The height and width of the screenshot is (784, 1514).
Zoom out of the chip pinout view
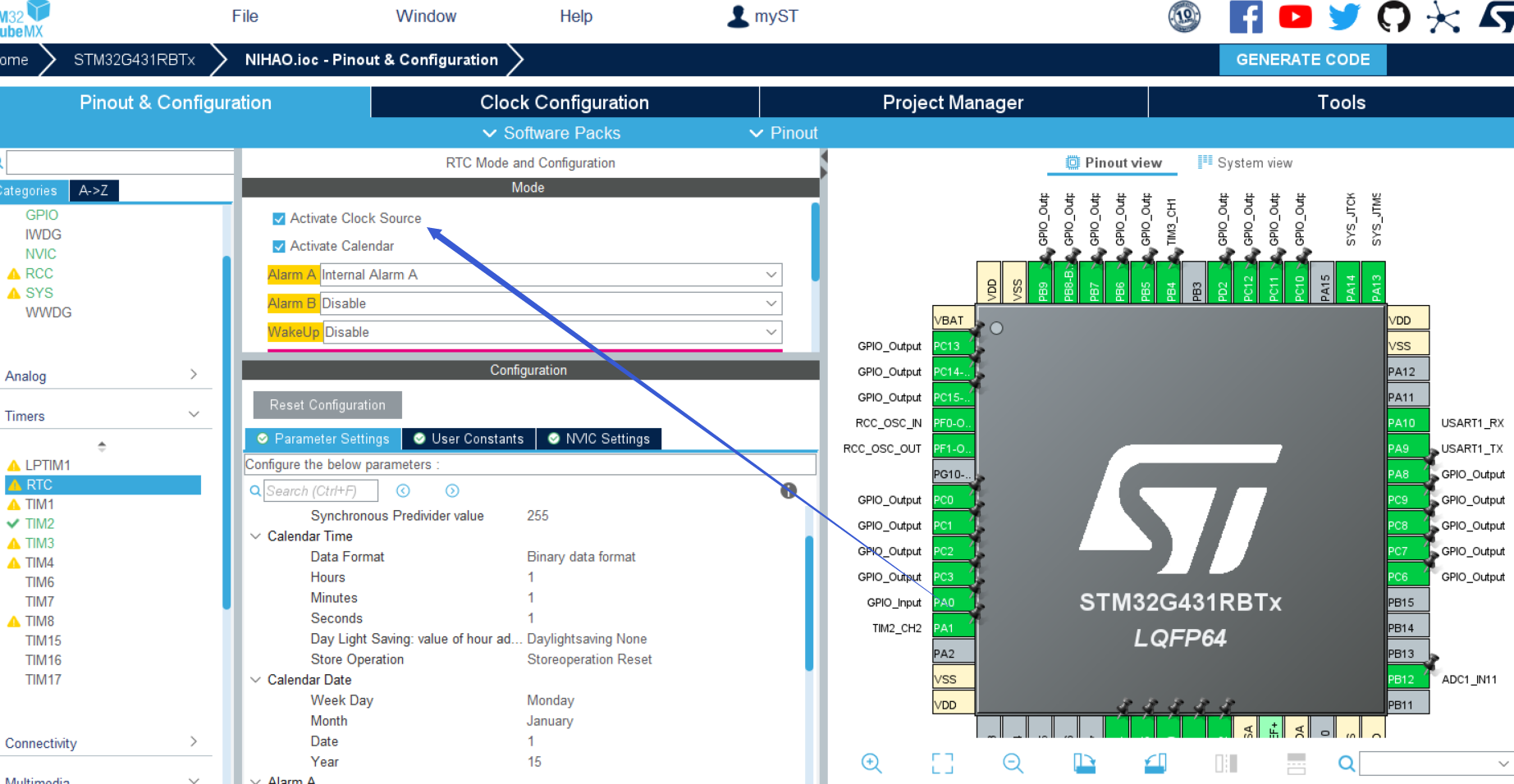coord(1013,763)
